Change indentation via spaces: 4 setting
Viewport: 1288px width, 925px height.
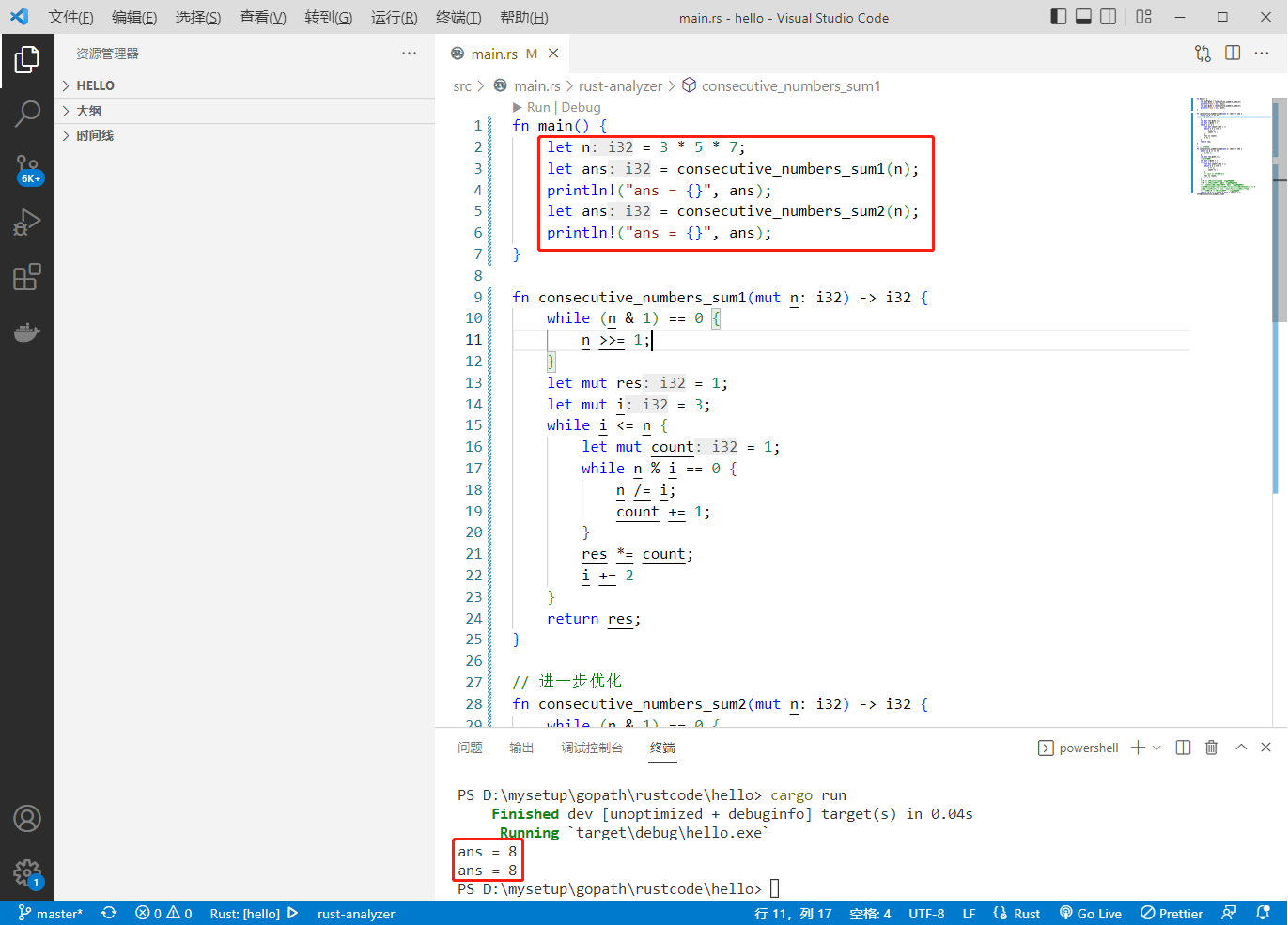coord(870,914)
